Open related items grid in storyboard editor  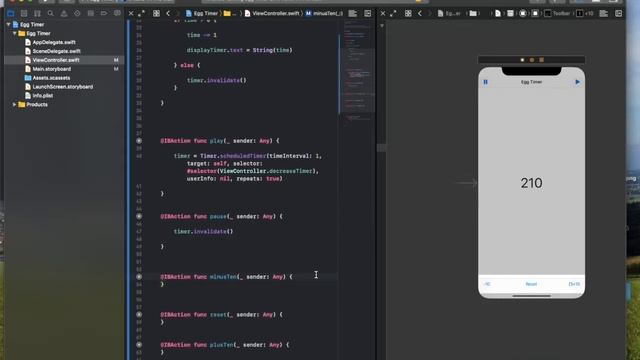point(408,13)
